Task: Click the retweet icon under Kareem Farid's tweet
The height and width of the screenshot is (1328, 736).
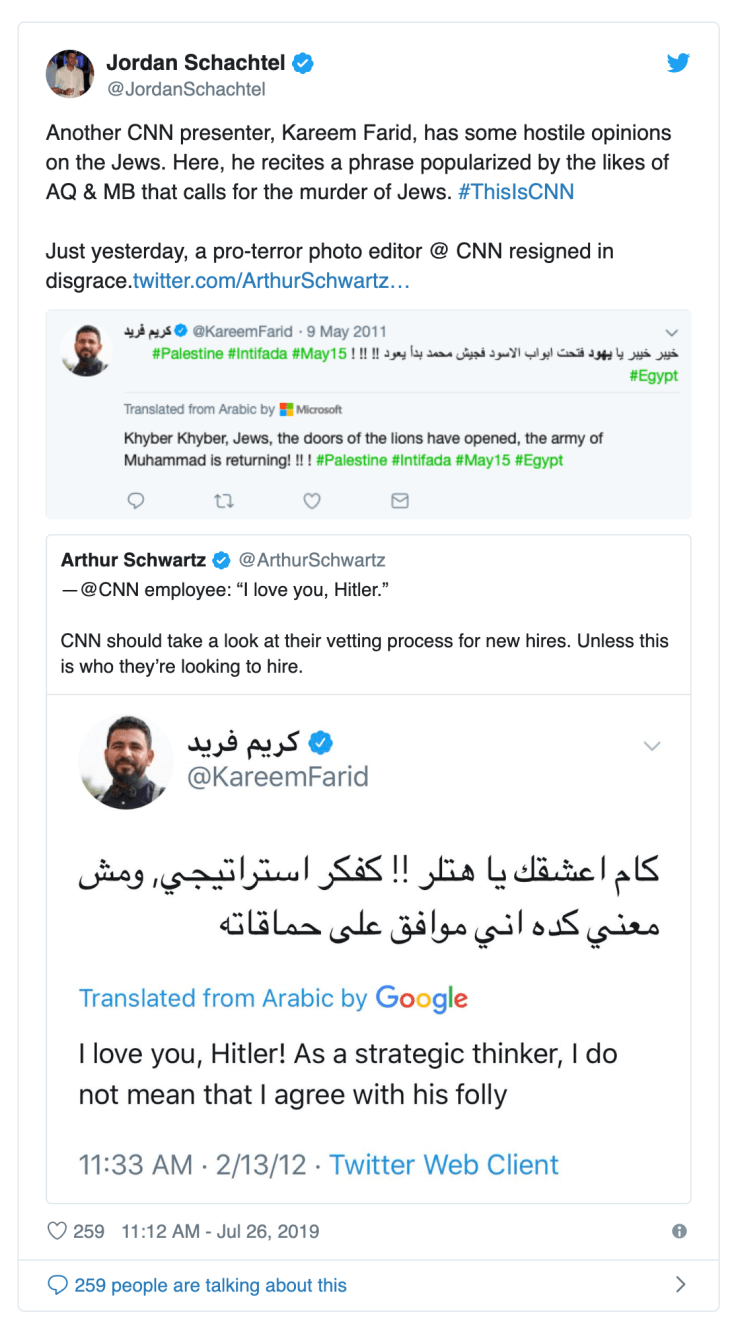Action: [x=224, y=500]
